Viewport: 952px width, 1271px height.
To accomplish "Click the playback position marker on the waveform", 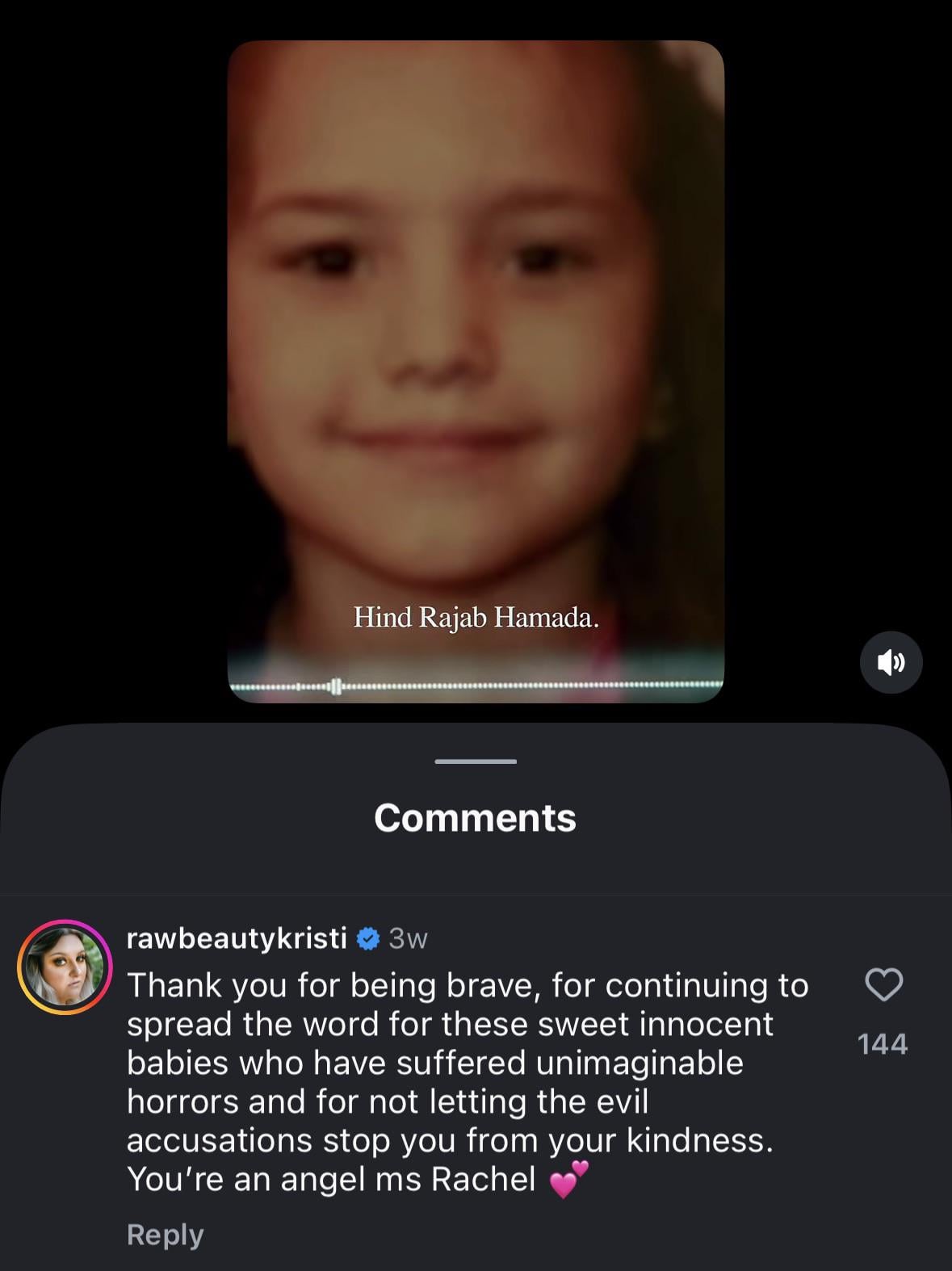I will tap(336, 686).
